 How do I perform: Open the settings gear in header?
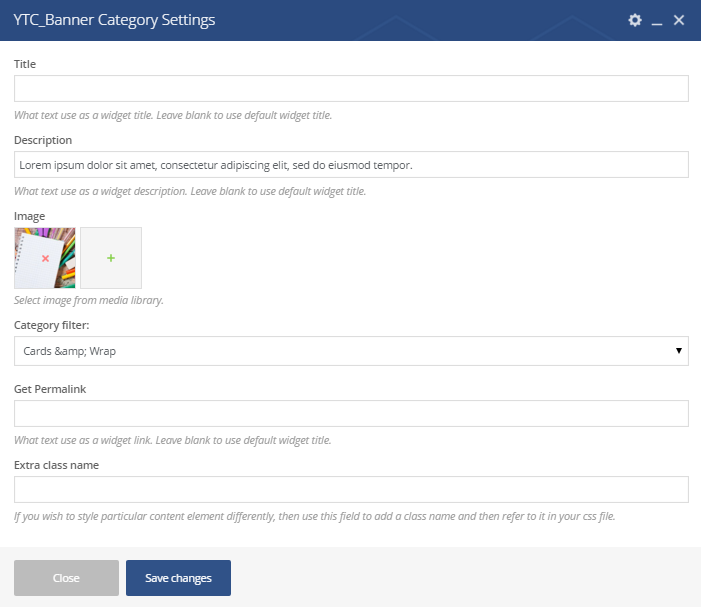635,20
